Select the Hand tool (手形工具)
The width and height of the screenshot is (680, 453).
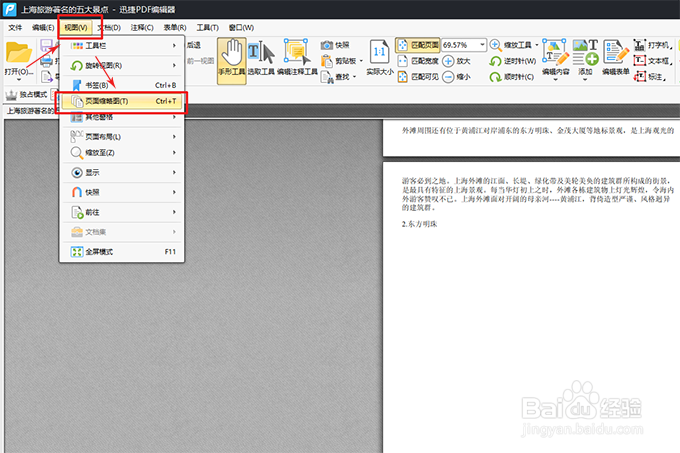coord(232,60)
